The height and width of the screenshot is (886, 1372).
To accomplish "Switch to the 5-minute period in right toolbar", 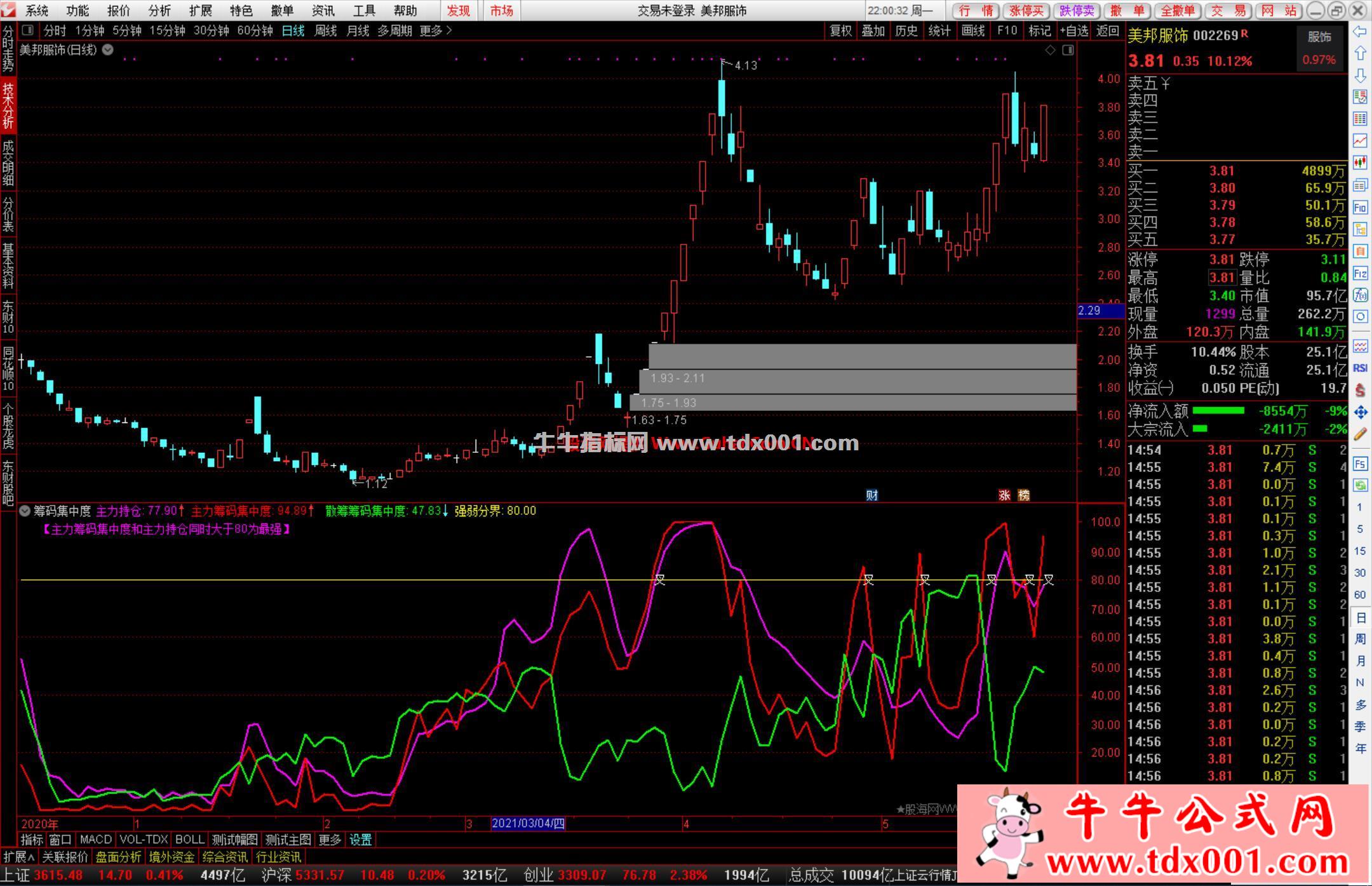I will pyautogui.click(x=1360, y=529).
